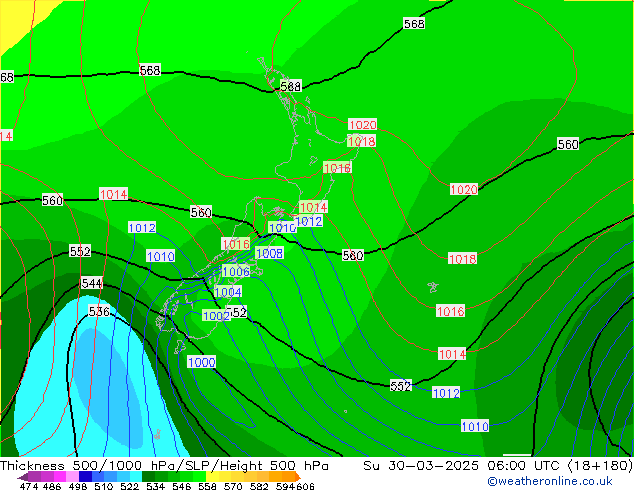
Task: Click the 1002 pressure contour label
Action: pos(216,316)
